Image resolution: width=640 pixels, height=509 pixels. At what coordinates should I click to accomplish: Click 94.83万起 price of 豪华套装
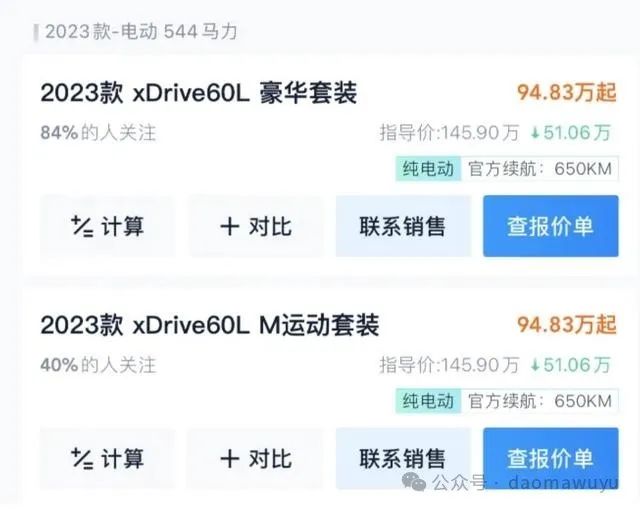click(567, 93)
